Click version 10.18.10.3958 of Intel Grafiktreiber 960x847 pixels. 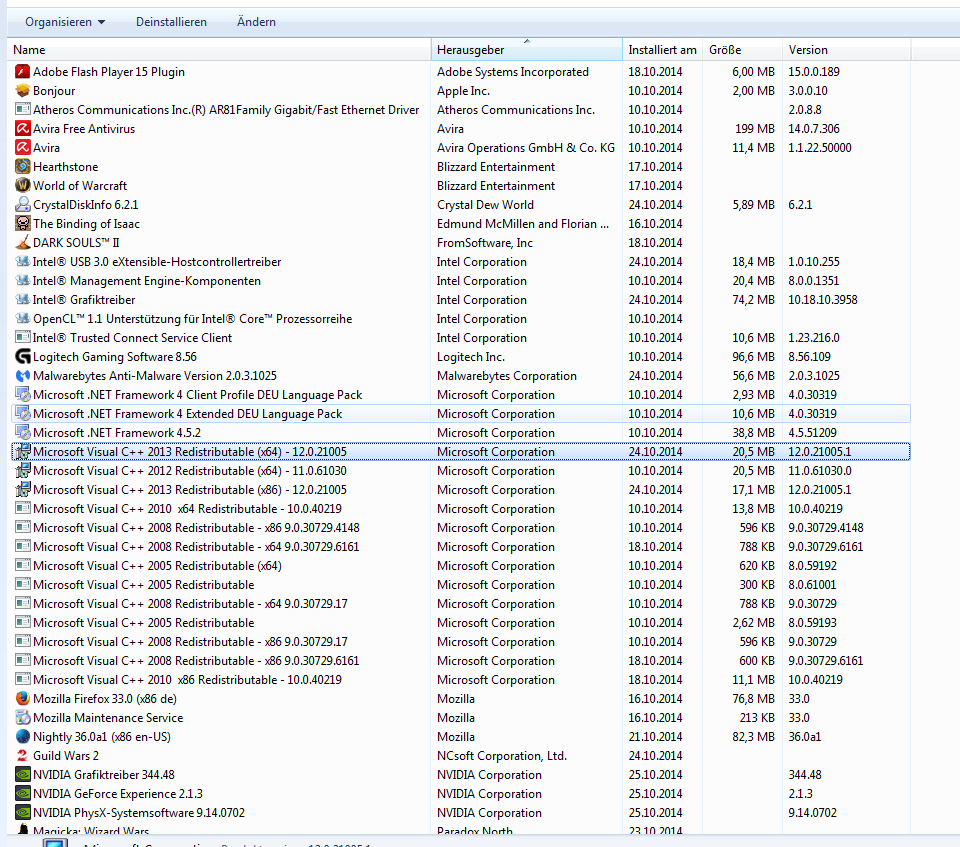click(x=822, y=299)
